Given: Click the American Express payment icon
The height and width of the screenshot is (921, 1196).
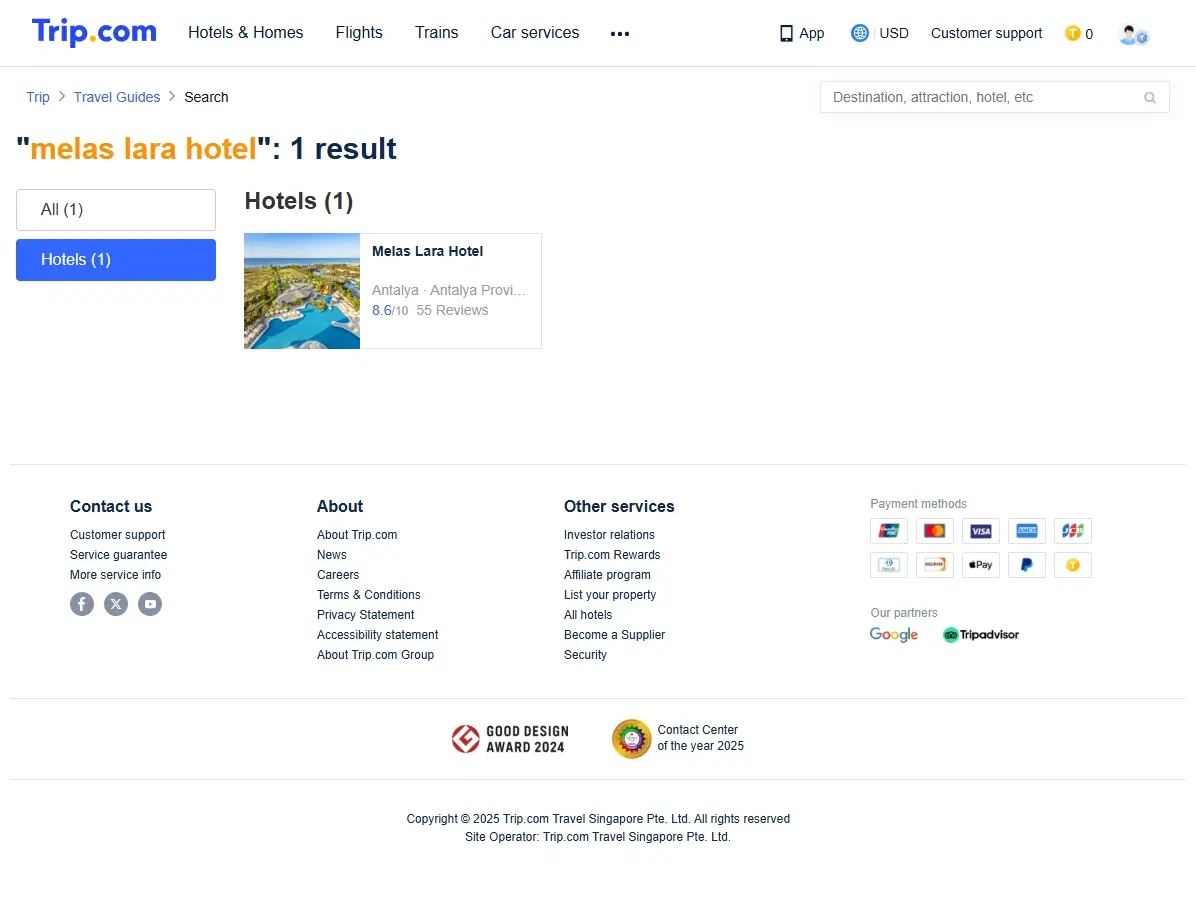Looking at the screenshot, I should tap(1027, 530).
